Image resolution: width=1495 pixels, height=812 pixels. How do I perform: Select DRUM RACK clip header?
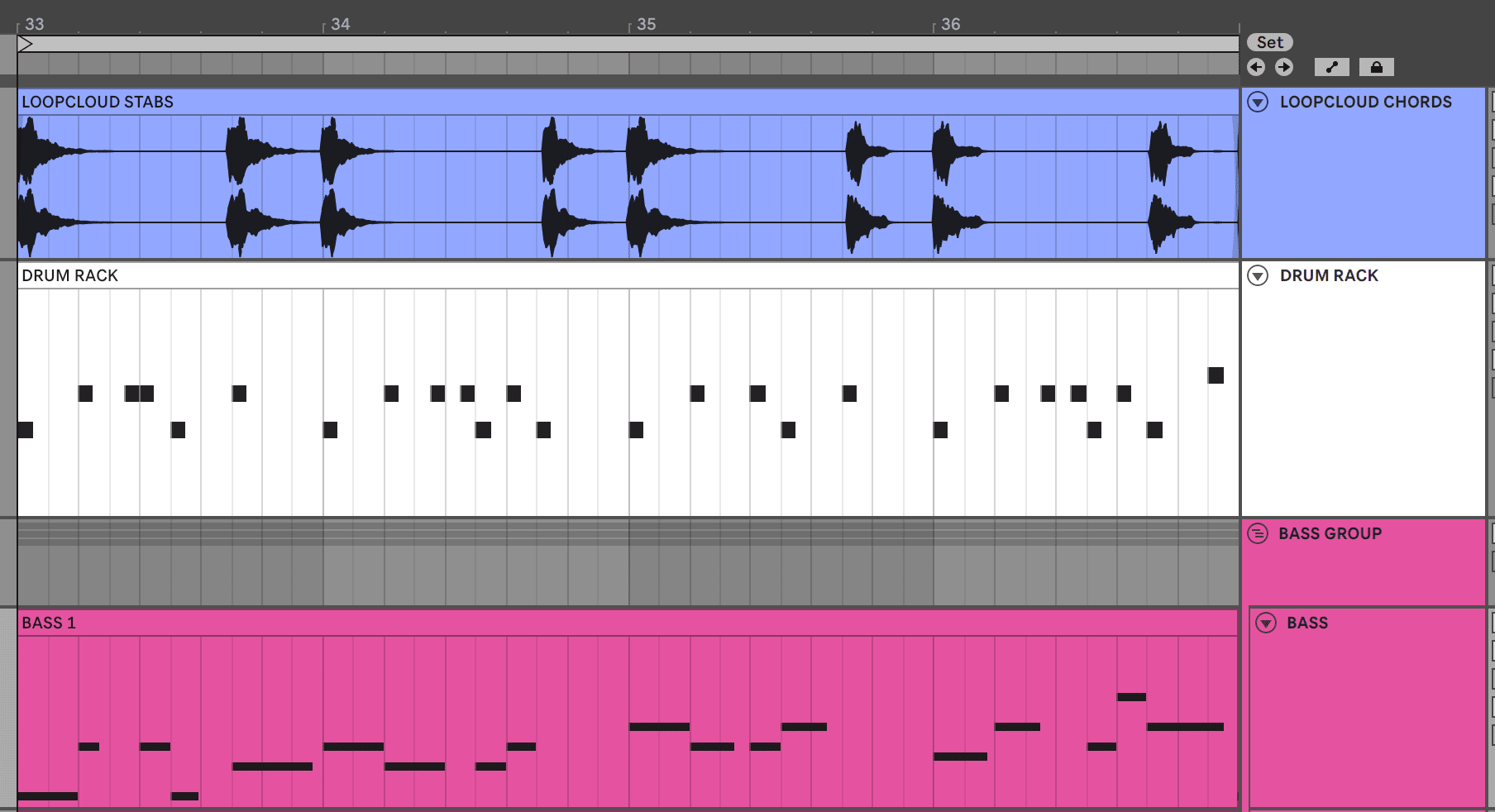click(628, 275)
